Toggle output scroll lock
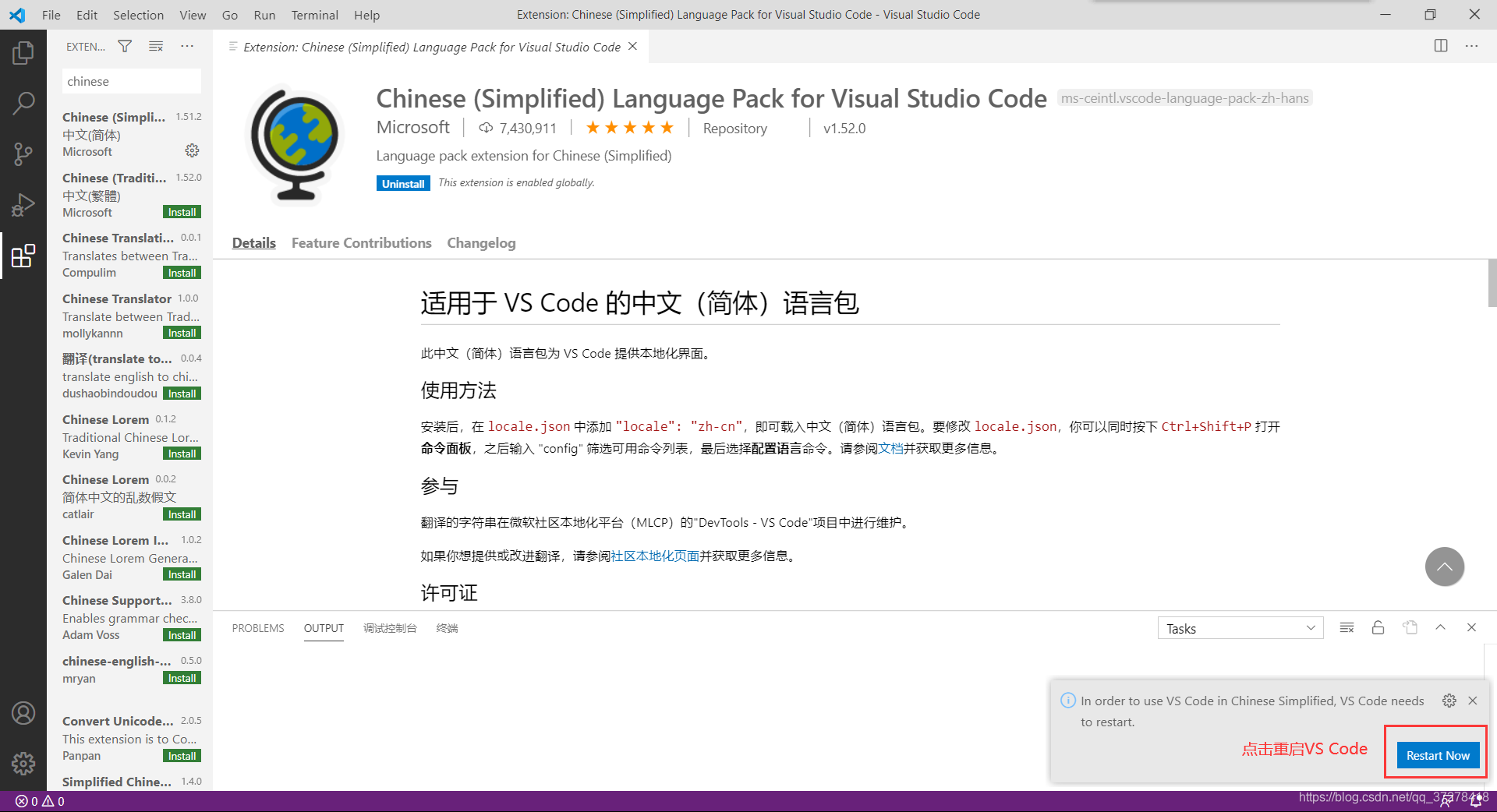 coord(1378,628)
